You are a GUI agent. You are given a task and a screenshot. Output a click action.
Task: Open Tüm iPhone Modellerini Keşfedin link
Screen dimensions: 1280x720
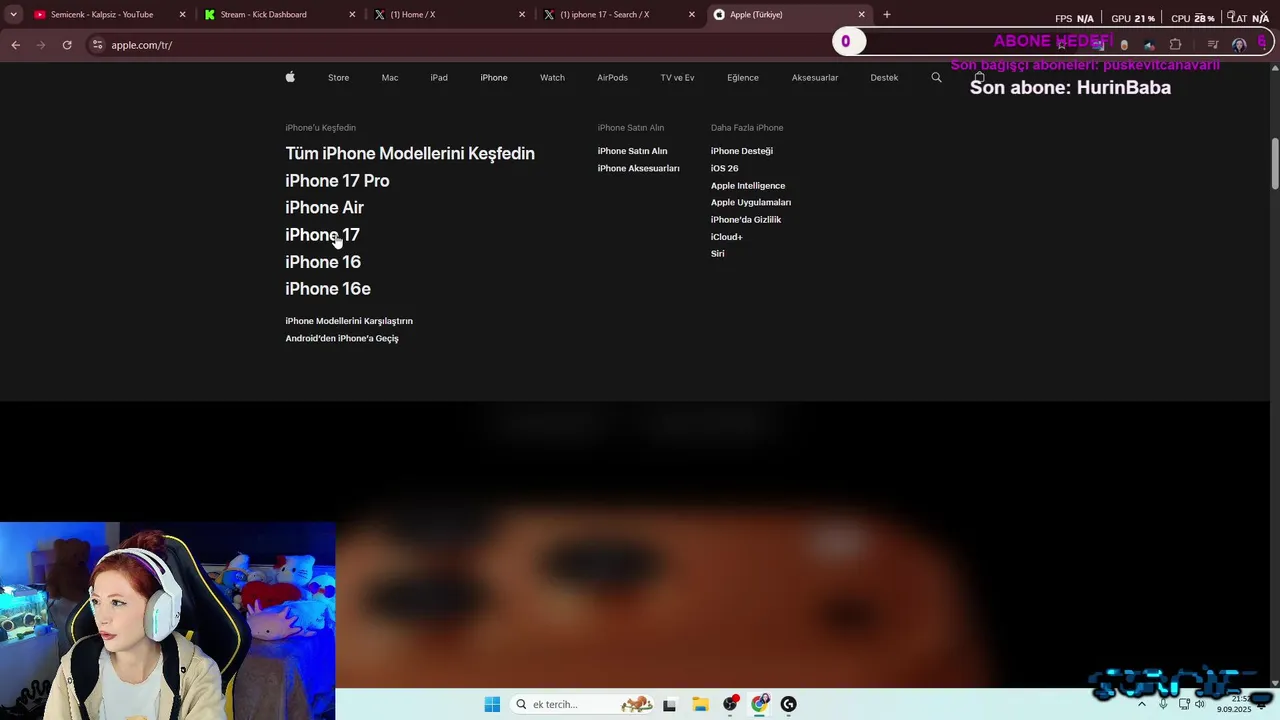(x=410, y=153)
